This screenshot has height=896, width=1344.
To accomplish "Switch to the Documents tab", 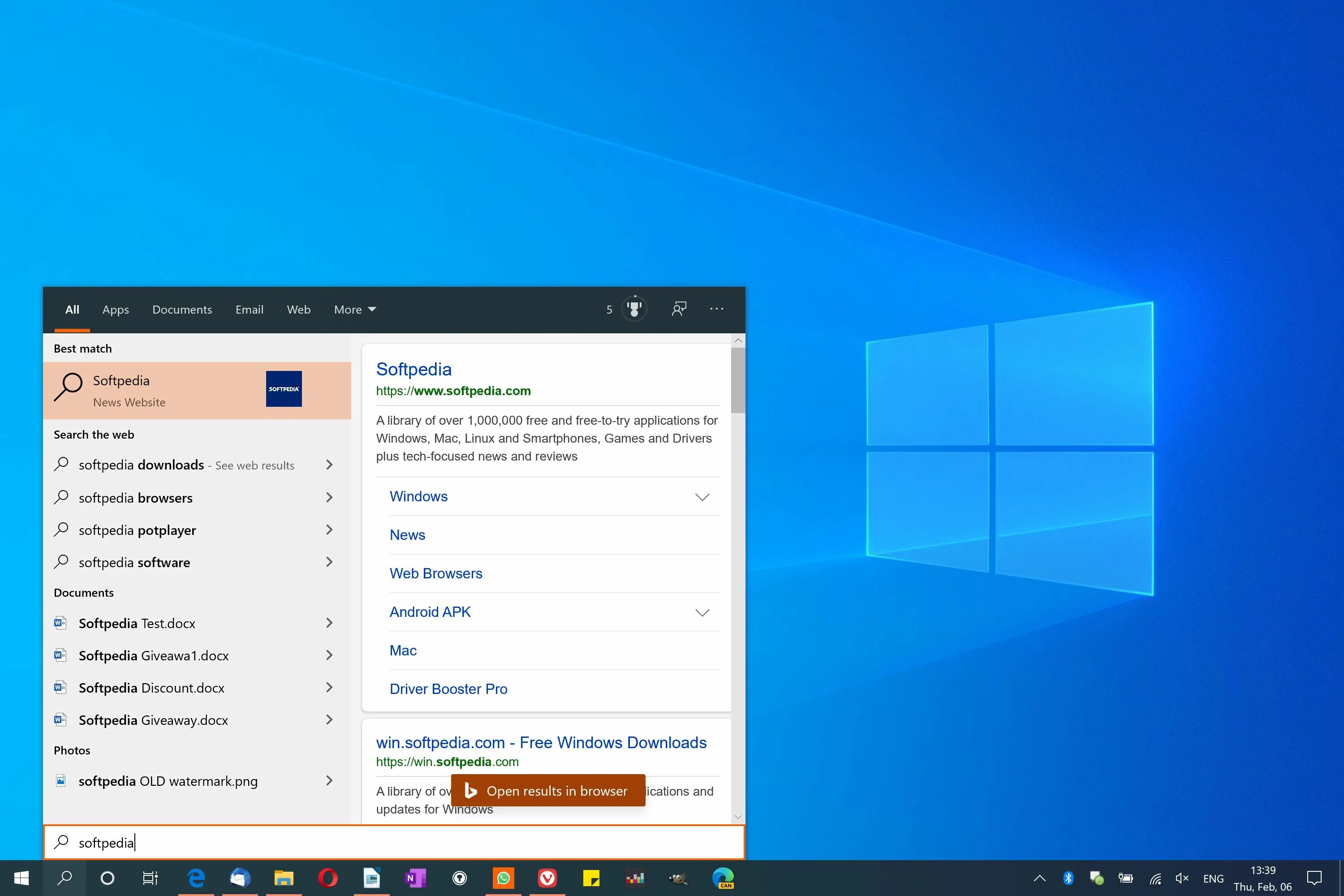I will 182,310.
